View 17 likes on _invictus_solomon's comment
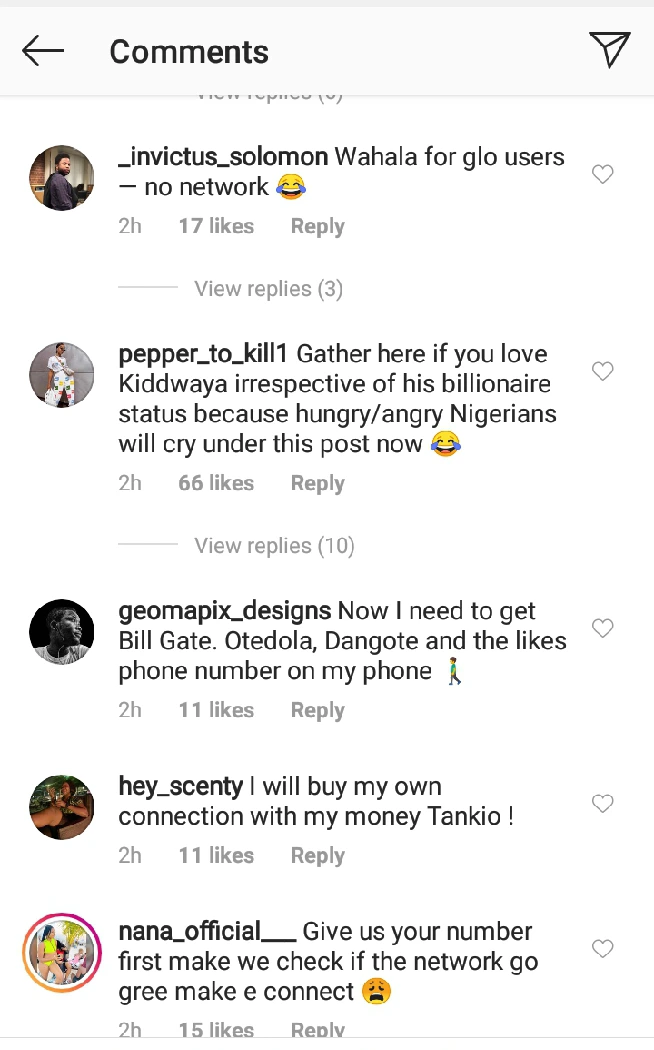This screenshot has width=654, height=1050. click(x=216, y=227)
